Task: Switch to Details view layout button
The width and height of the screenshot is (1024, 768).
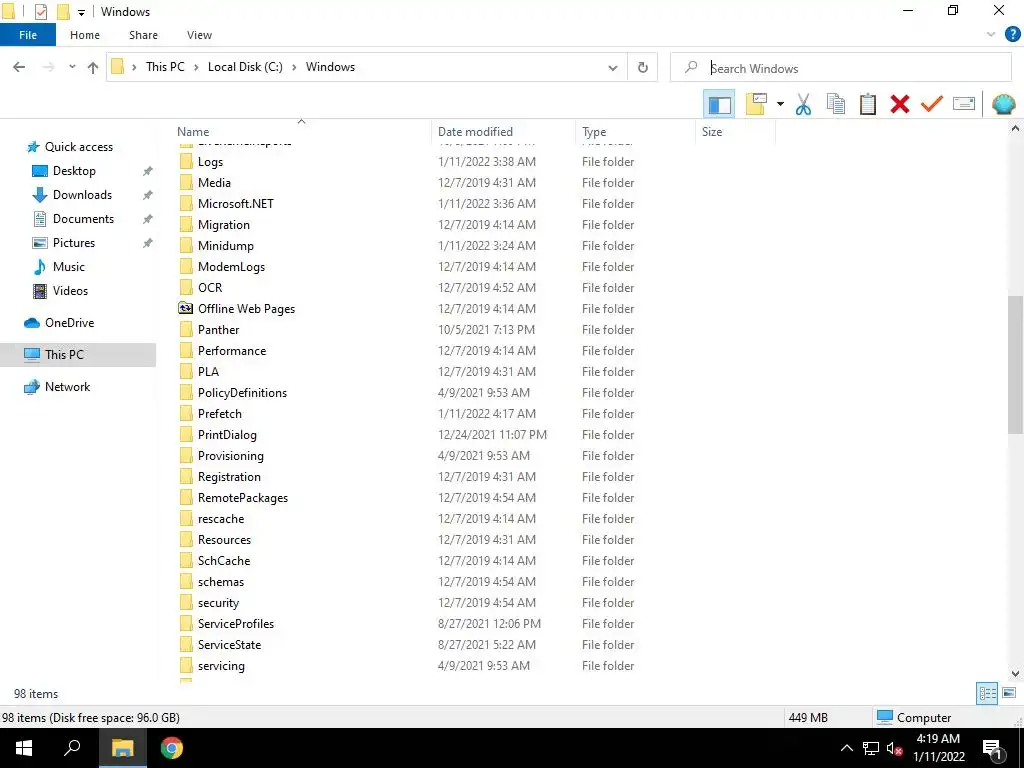Action: point(986,693)
